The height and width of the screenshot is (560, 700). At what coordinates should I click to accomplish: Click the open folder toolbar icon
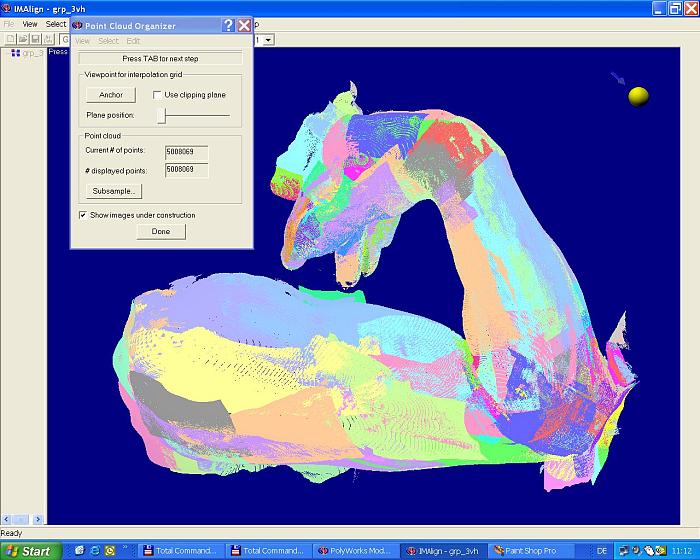tap(22, 39)
